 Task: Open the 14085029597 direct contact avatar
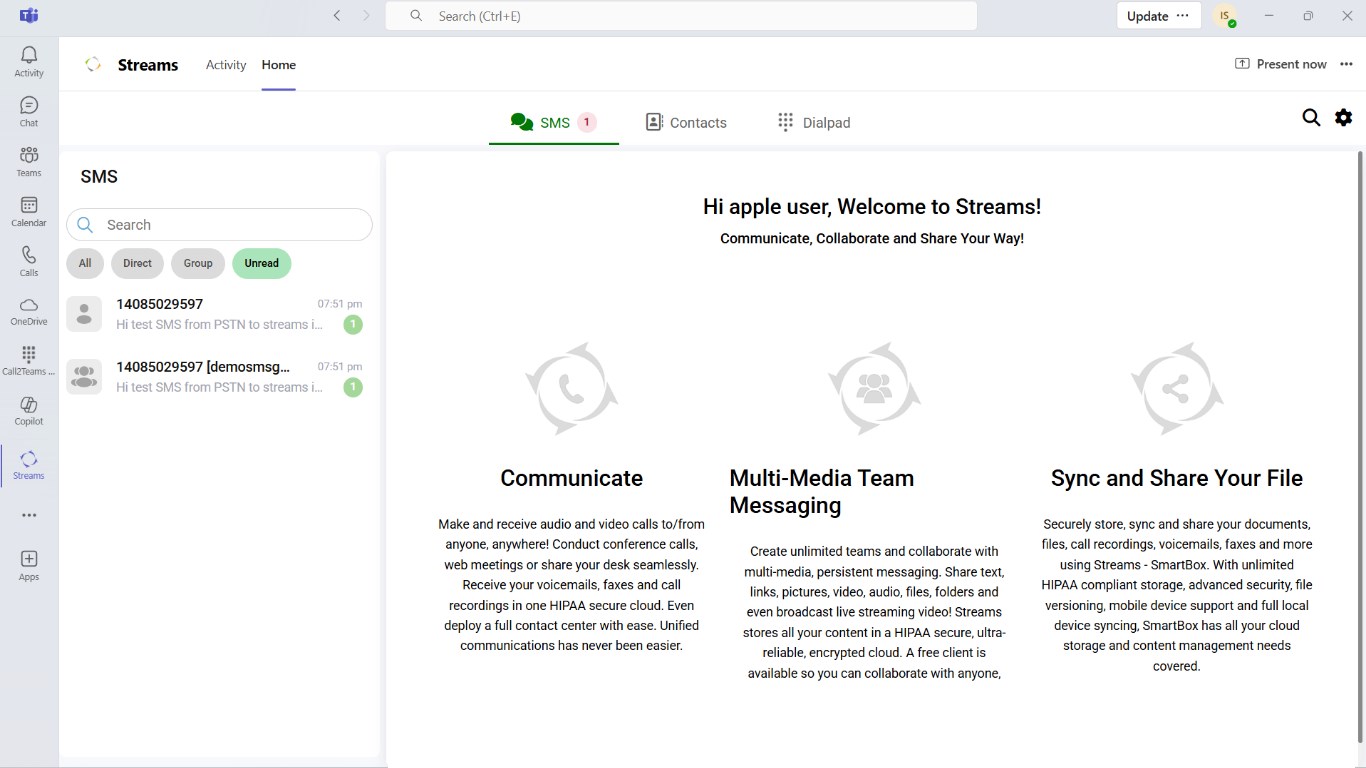tap(84, 314)
